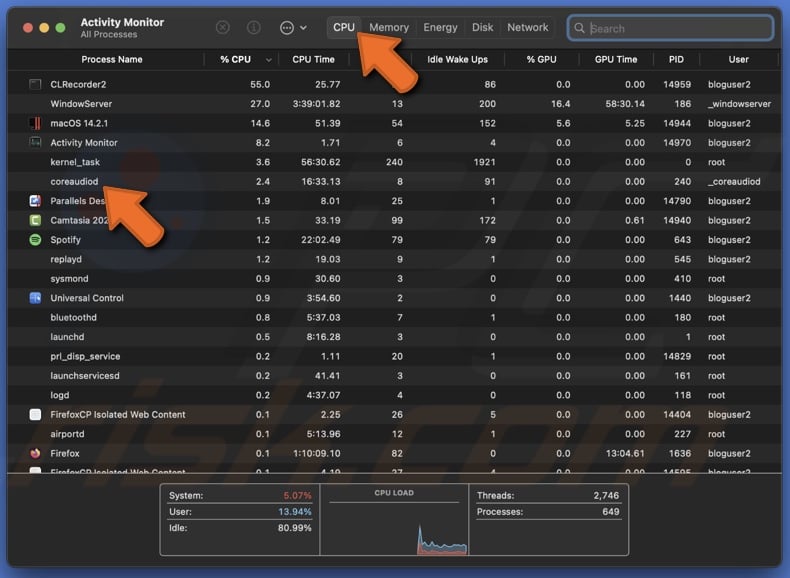
Task: Sort by PID column header
Action: coord(676,59)
